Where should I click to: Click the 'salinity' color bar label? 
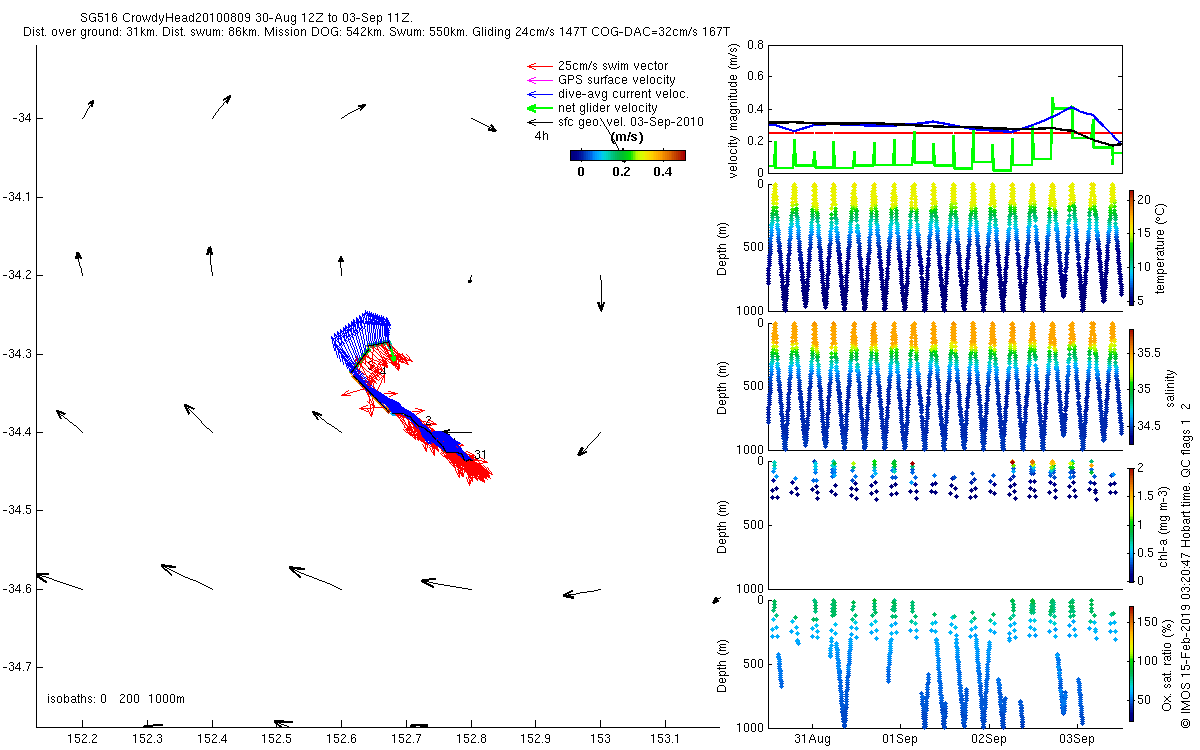click(1170, 386)
